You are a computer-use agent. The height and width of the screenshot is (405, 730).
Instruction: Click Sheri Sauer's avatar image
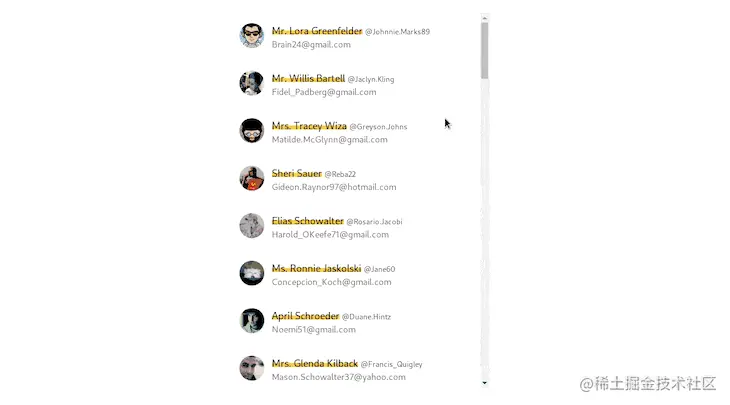(251, 178)
